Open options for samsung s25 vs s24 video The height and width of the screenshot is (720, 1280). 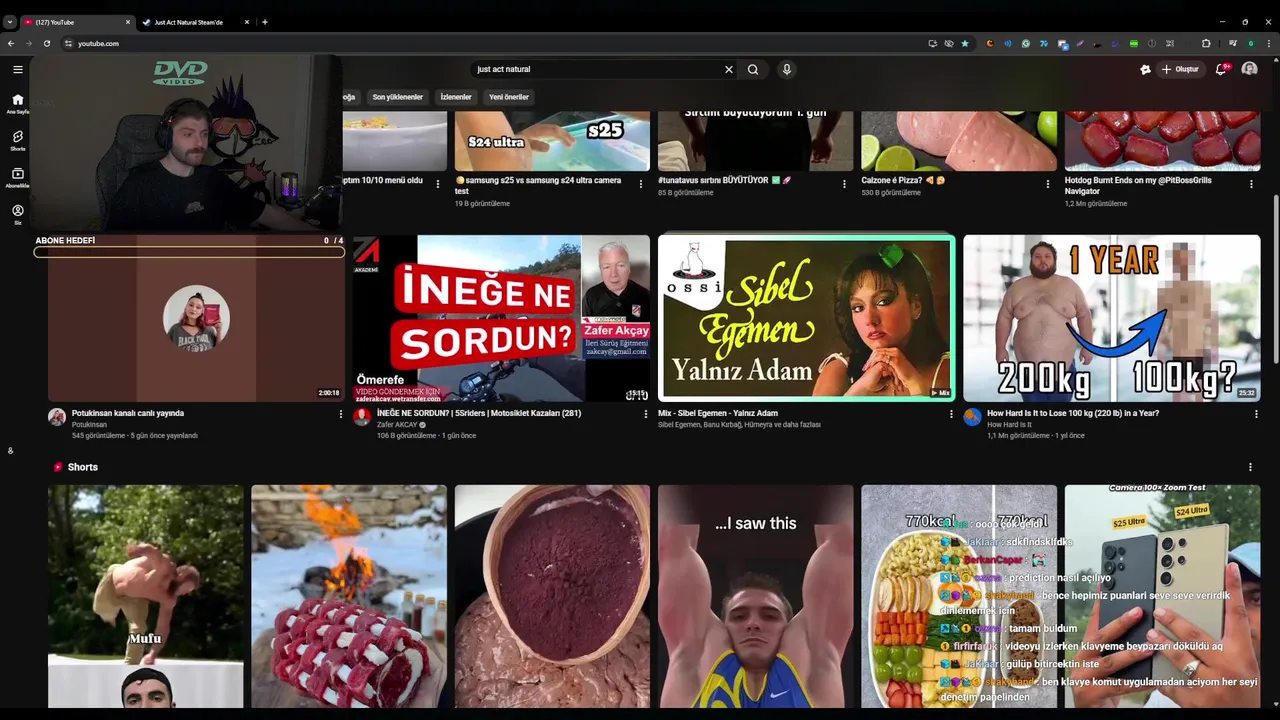click(x=641, y=184)
